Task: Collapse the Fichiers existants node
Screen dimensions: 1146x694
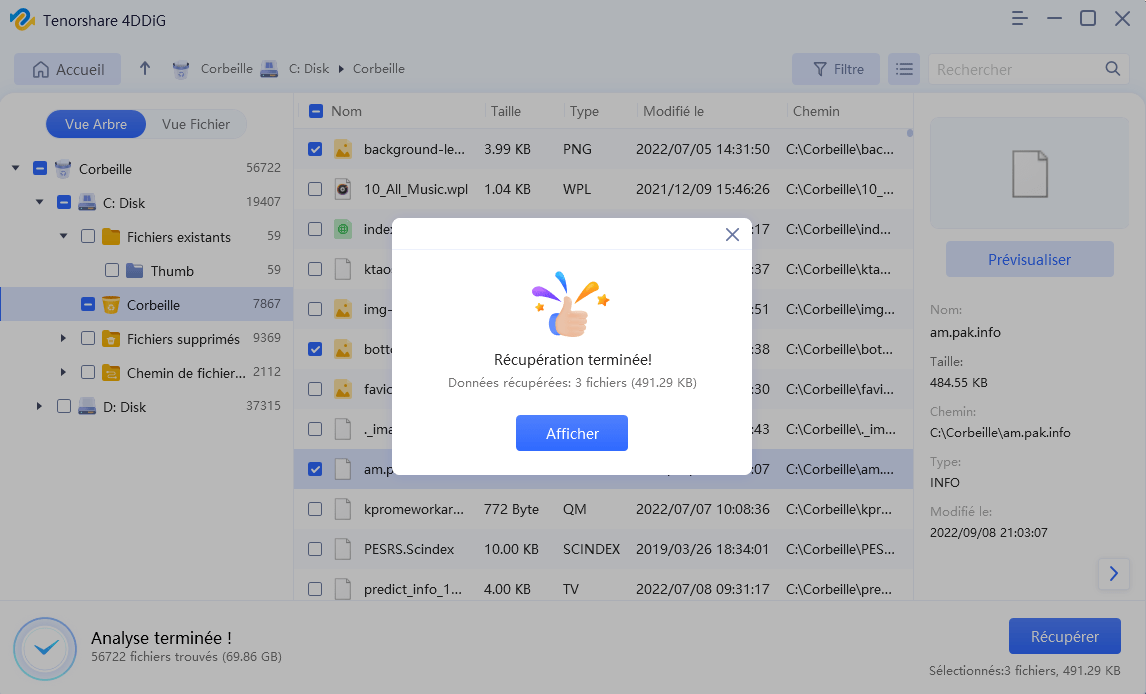Action: click(x=64, y=236)
